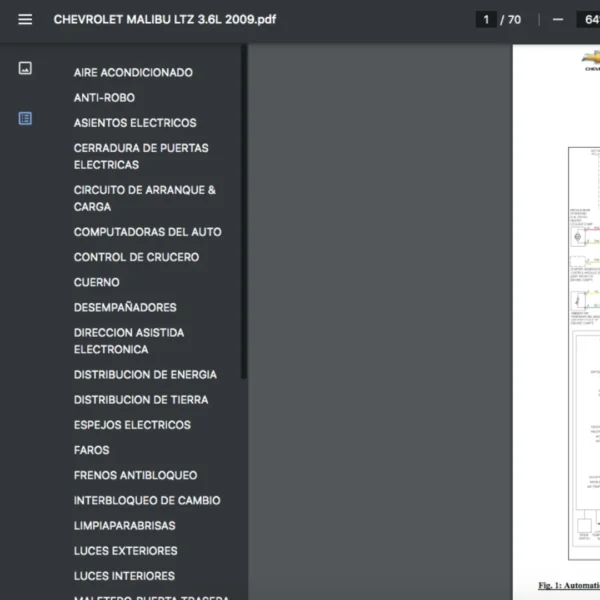The image size is (600, 600).
Task: Open the CUERNO bookmark
Action: pyautogui.click(x=96, y=282)
